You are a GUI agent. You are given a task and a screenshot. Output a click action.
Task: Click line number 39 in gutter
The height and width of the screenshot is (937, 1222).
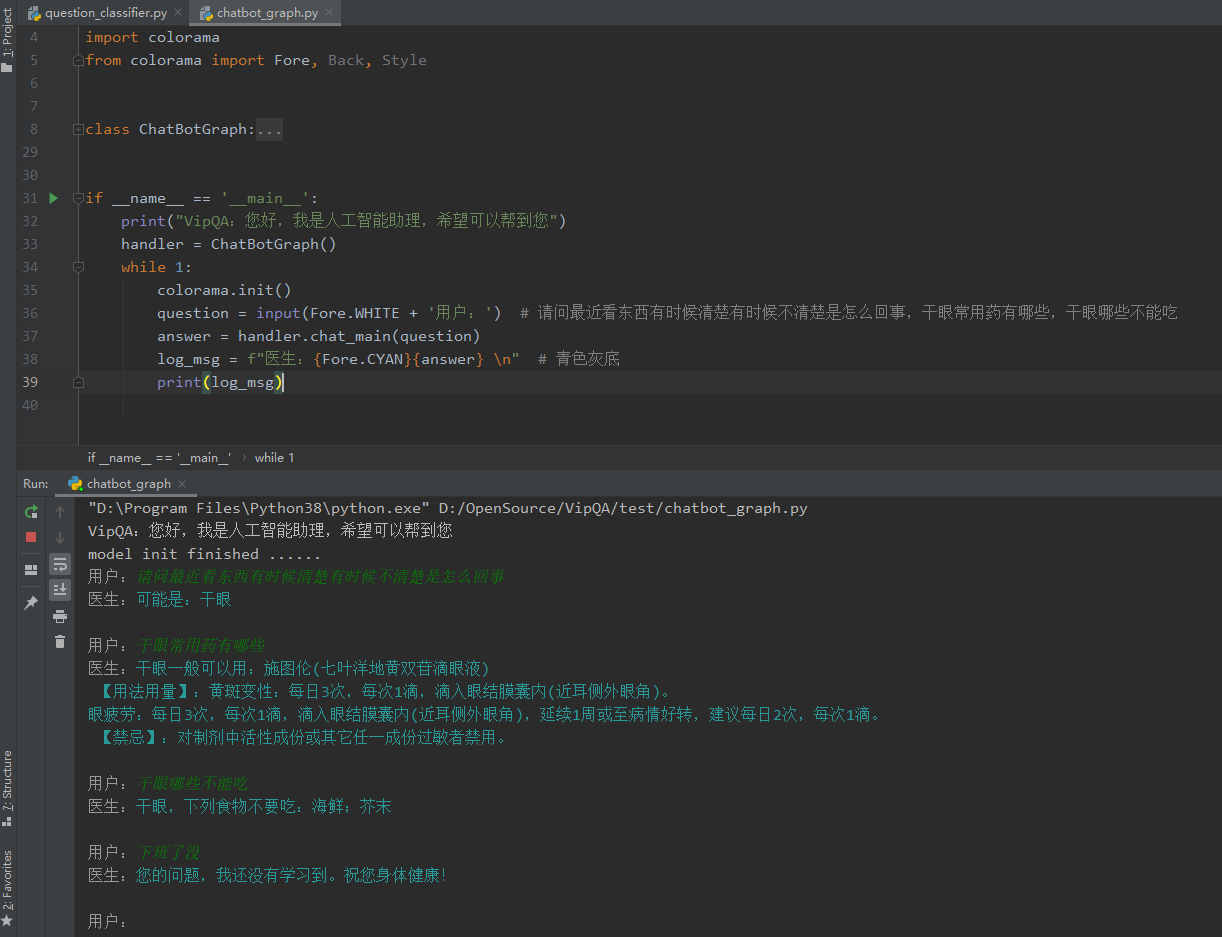pos(29,382)
